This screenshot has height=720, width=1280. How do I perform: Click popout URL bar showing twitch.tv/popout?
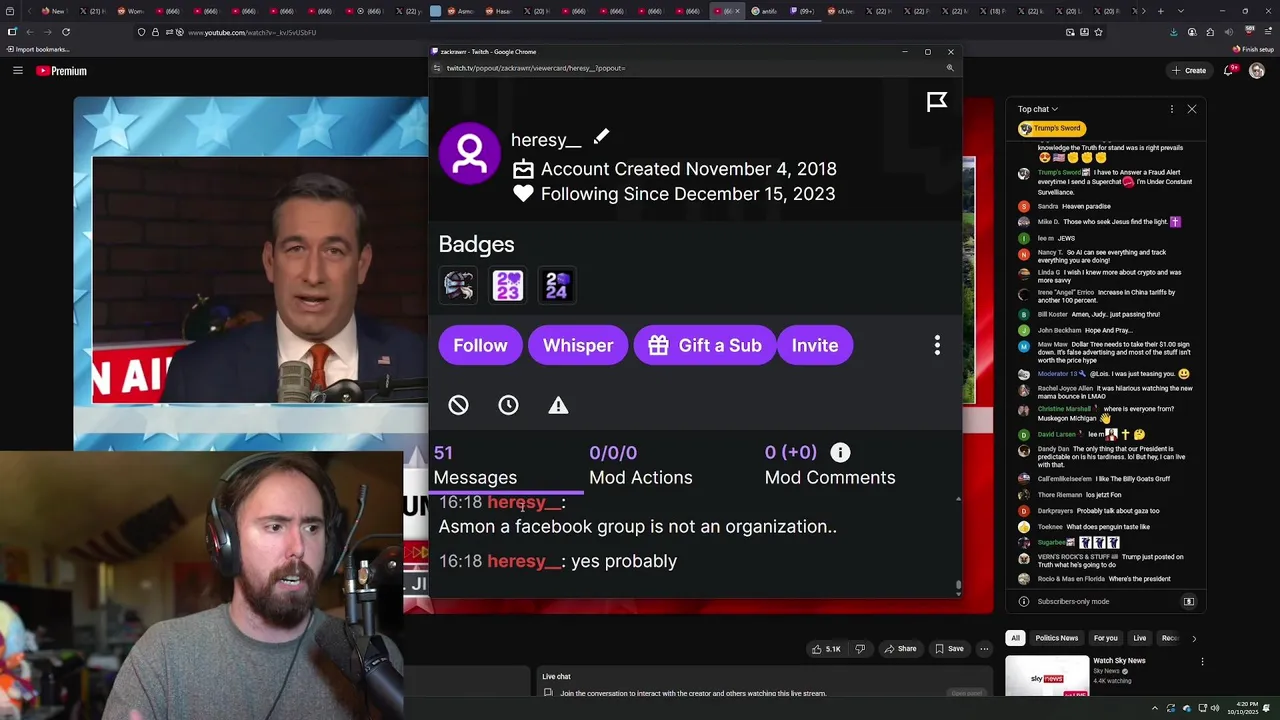pyautogui.click(x=535, y=68)
